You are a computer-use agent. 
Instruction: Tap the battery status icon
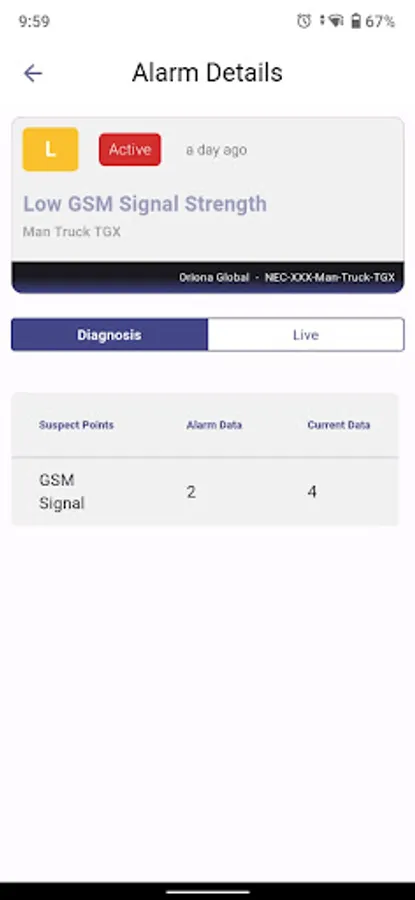(x=356, y=21)
